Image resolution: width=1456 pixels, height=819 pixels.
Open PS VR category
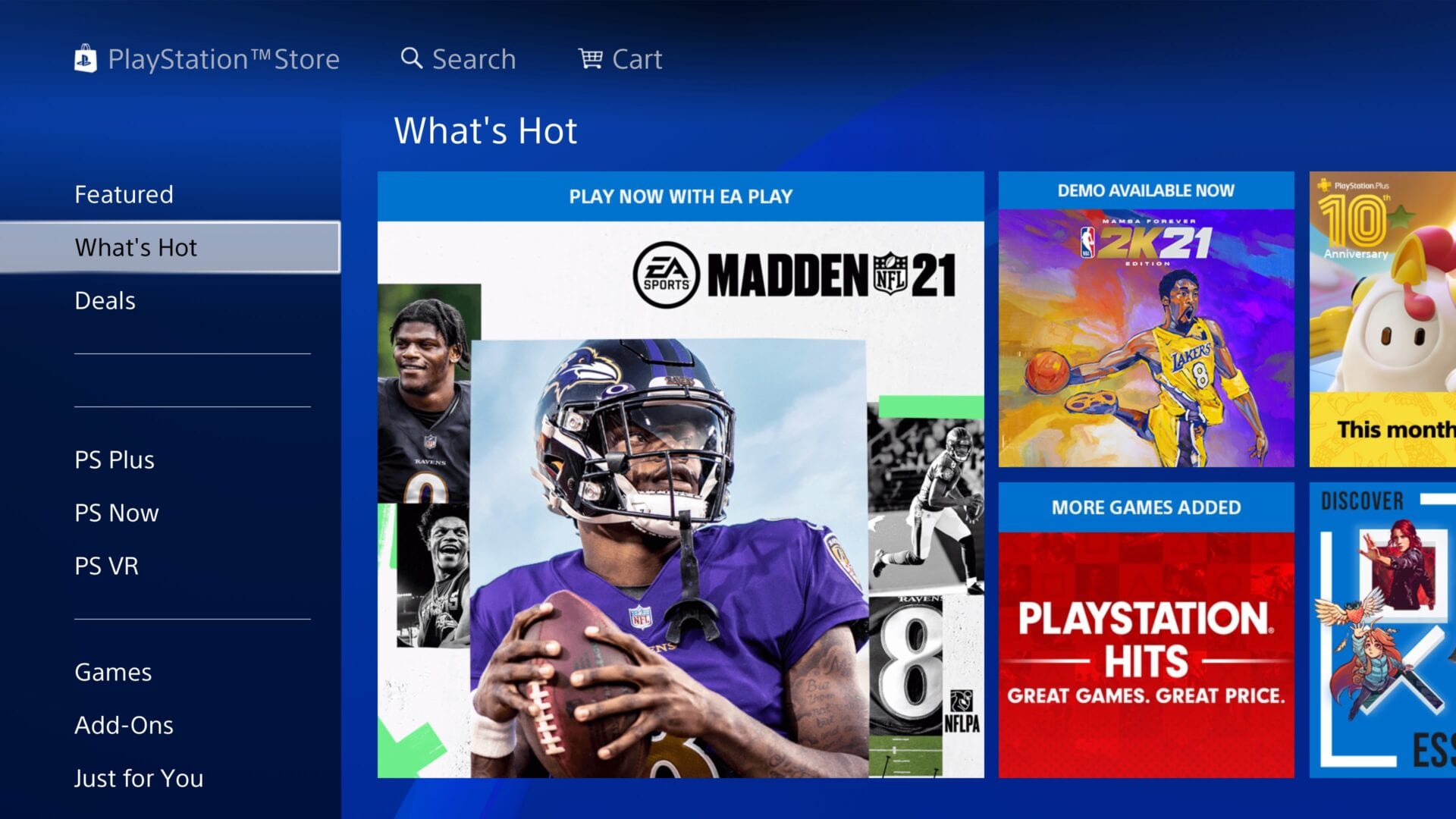pos(106,566)
